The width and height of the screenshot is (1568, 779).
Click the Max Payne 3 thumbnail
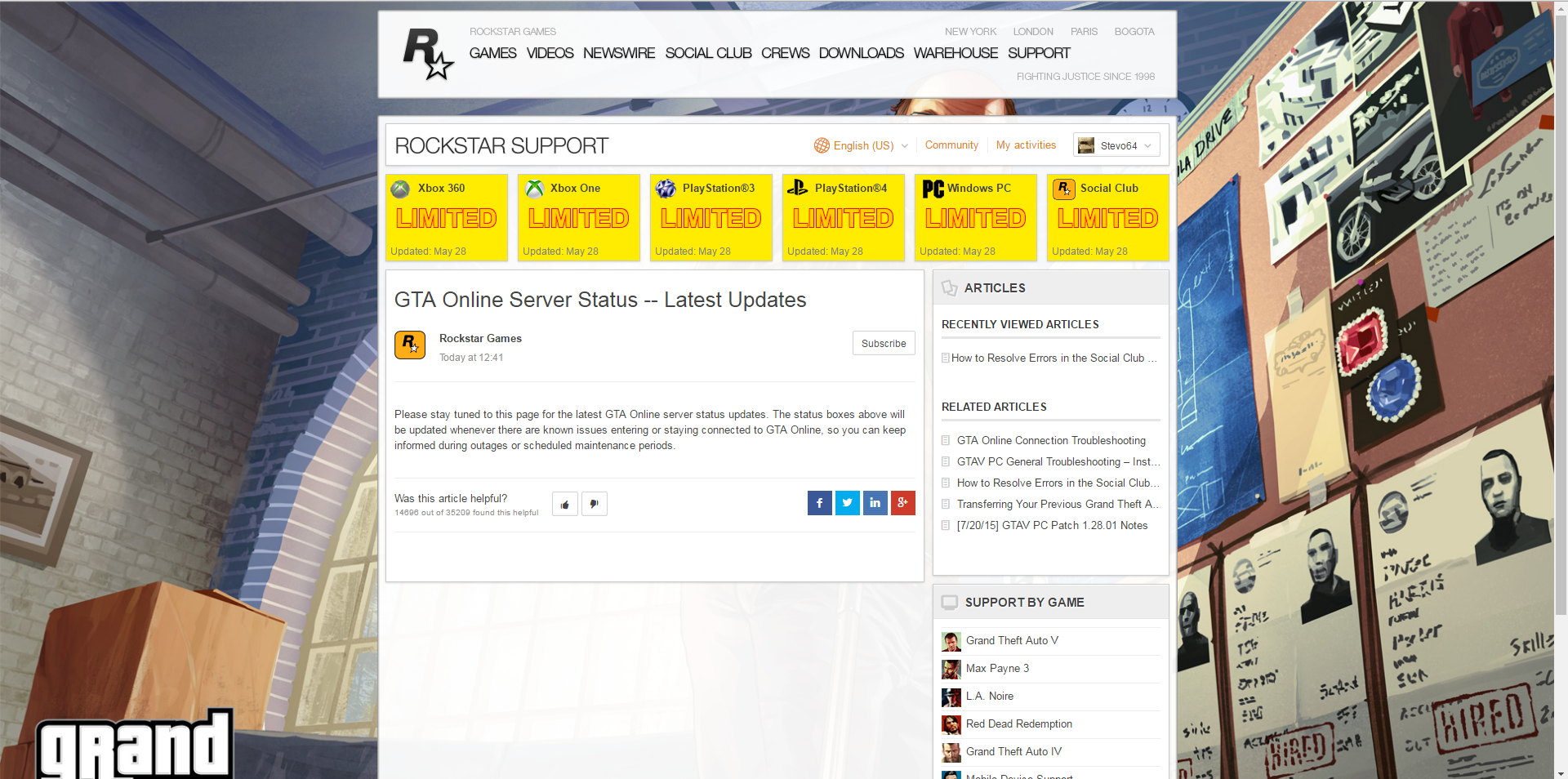click(x=951, y=669)
